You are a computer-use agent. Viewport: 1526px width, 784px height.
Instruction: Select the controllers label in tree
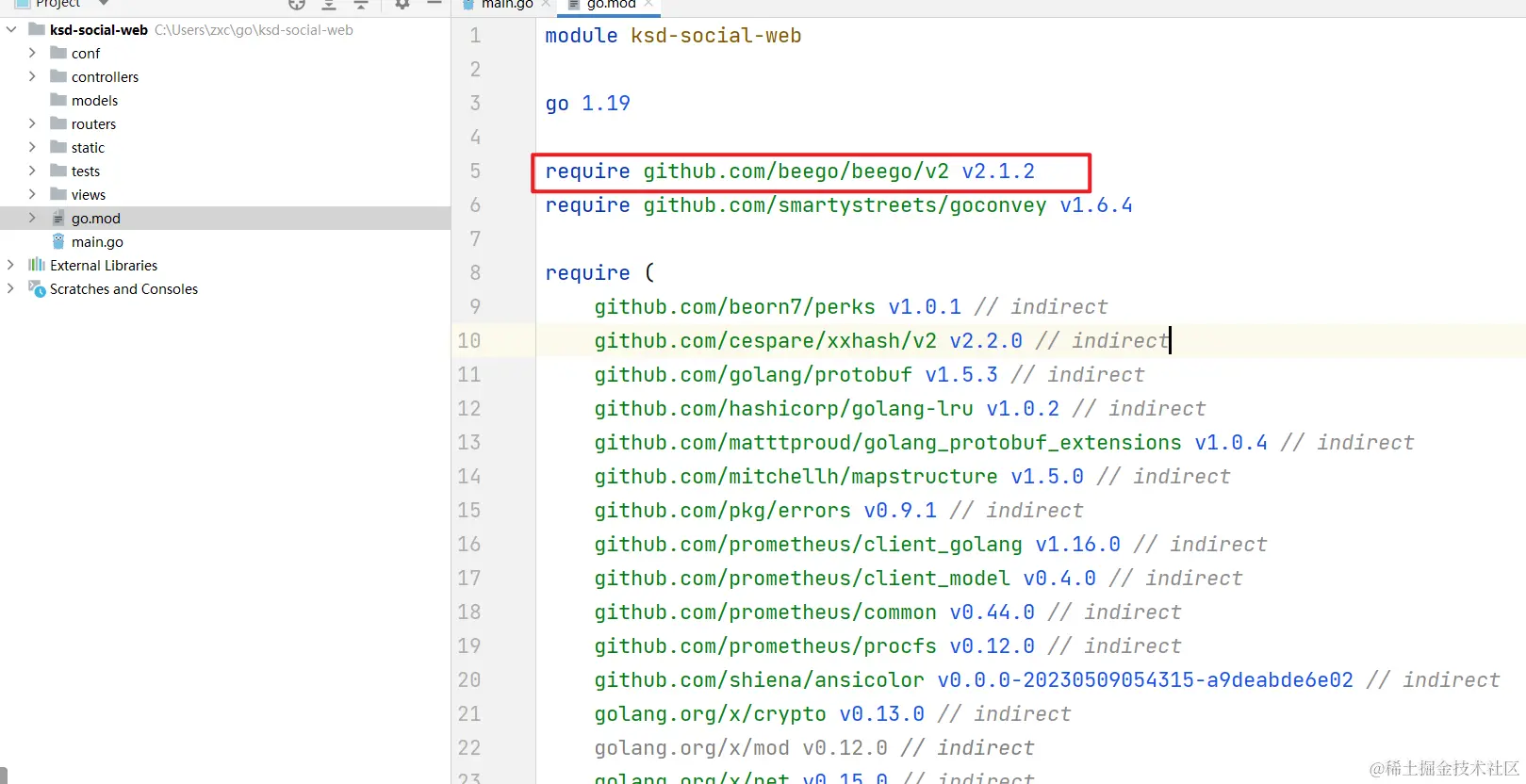pyautogui.click(x=105, y=76)
